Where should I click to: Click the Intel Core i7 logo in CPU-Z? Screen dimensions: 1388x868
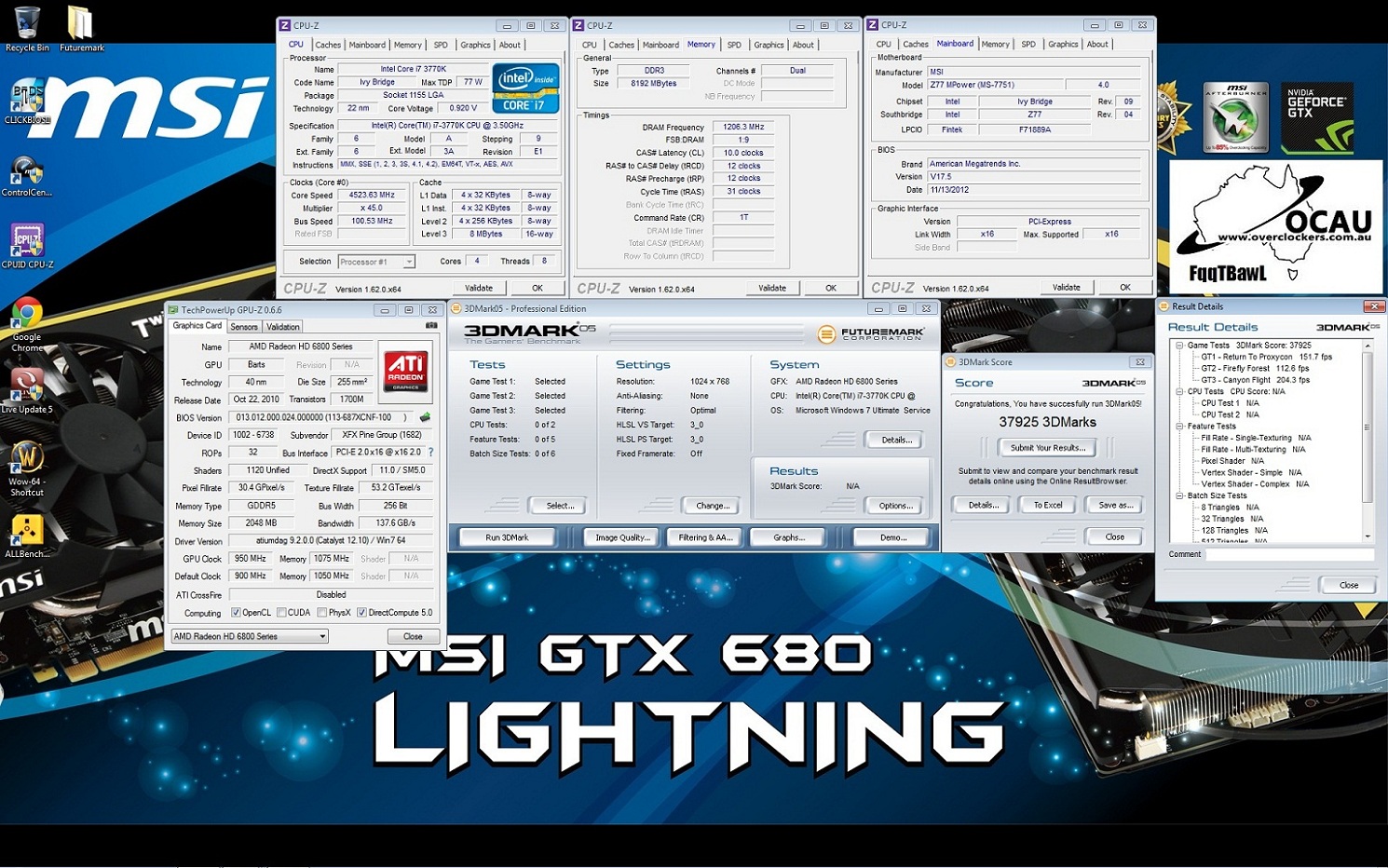525,88
